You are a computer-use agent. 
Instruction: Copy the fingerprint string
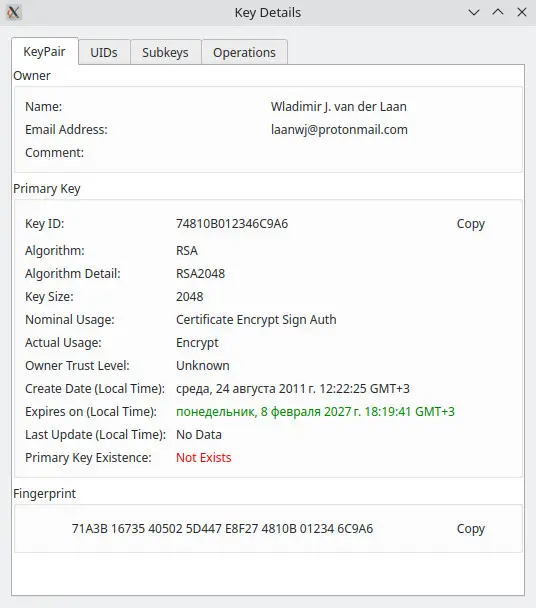click(470, 529)
